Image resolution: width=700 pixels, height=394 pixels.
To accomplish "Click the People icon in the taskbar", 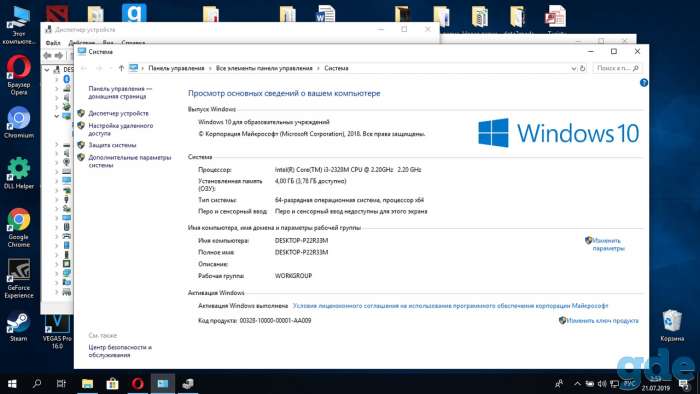I will 559,384.
